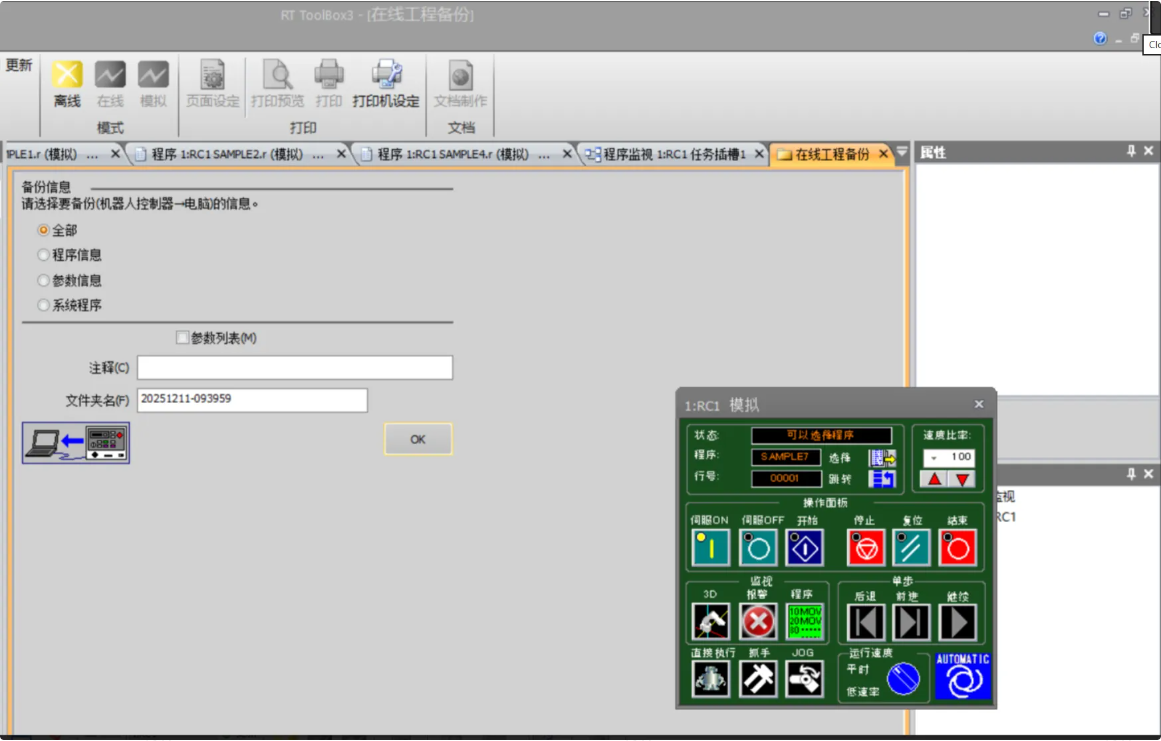Expand the document tab list arrow

[x=902, y=153]
